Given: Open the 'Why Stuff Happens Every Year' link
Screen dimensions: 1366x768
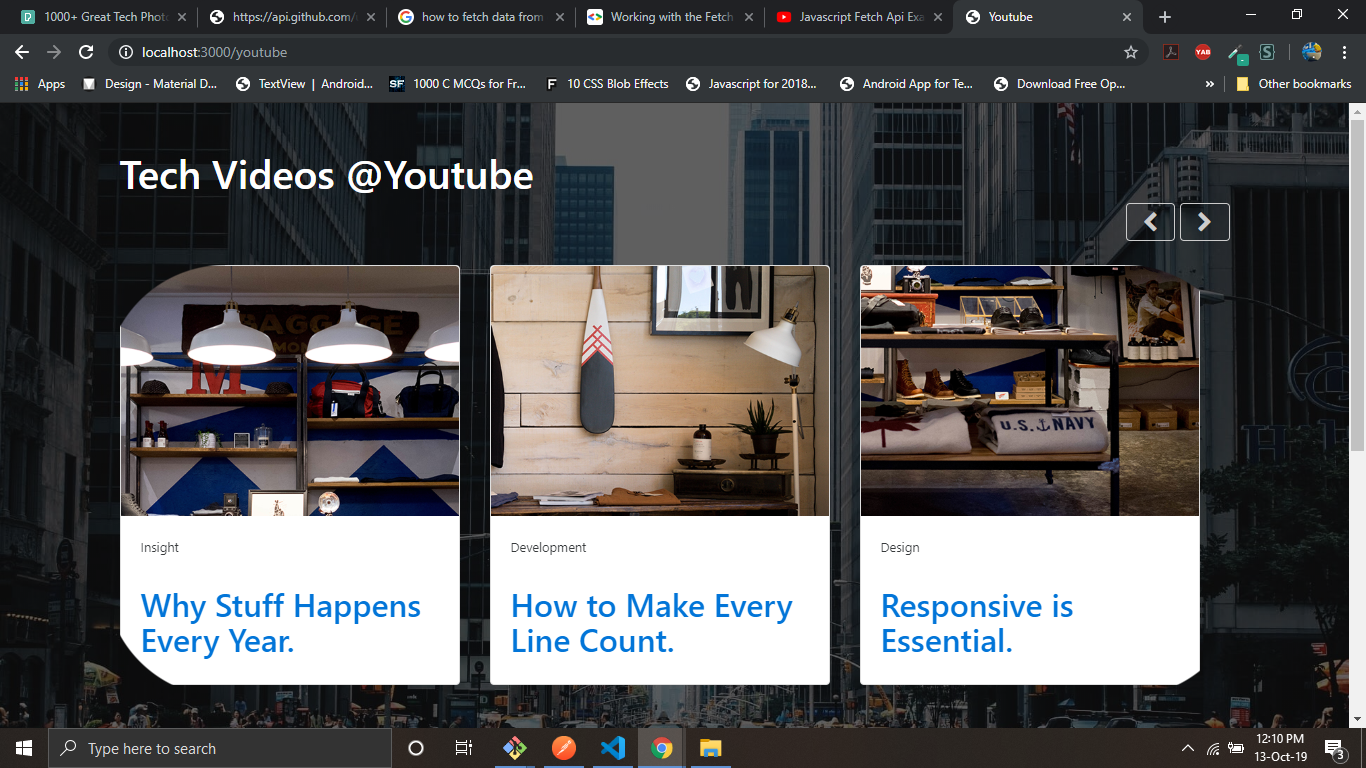Looking at the screenshot, I should [x=280, y=624].
